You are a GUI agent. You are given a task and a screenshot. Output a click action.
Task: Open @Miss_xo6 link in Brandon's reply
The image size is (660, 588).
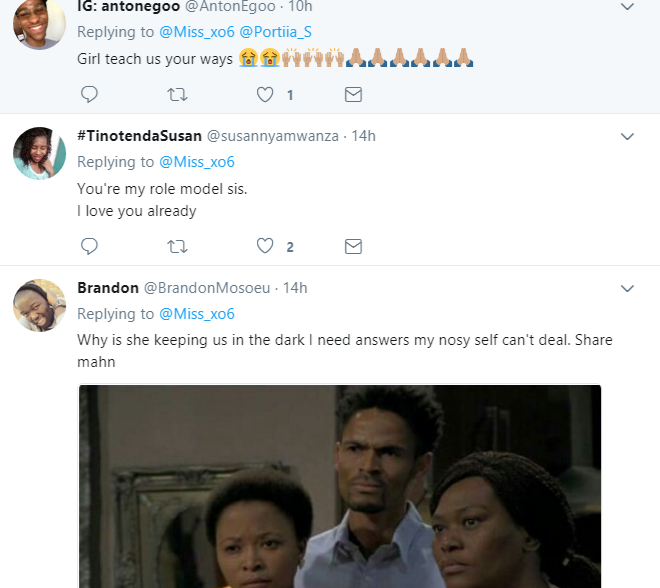(197, 314)
